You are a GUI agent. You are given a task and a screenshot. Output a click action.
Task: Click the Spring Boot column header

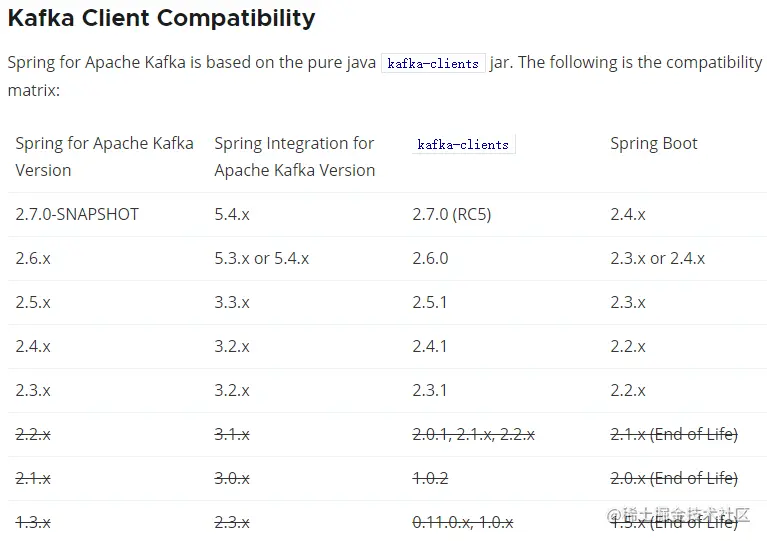pyautogui.click(x=654, y=143)
